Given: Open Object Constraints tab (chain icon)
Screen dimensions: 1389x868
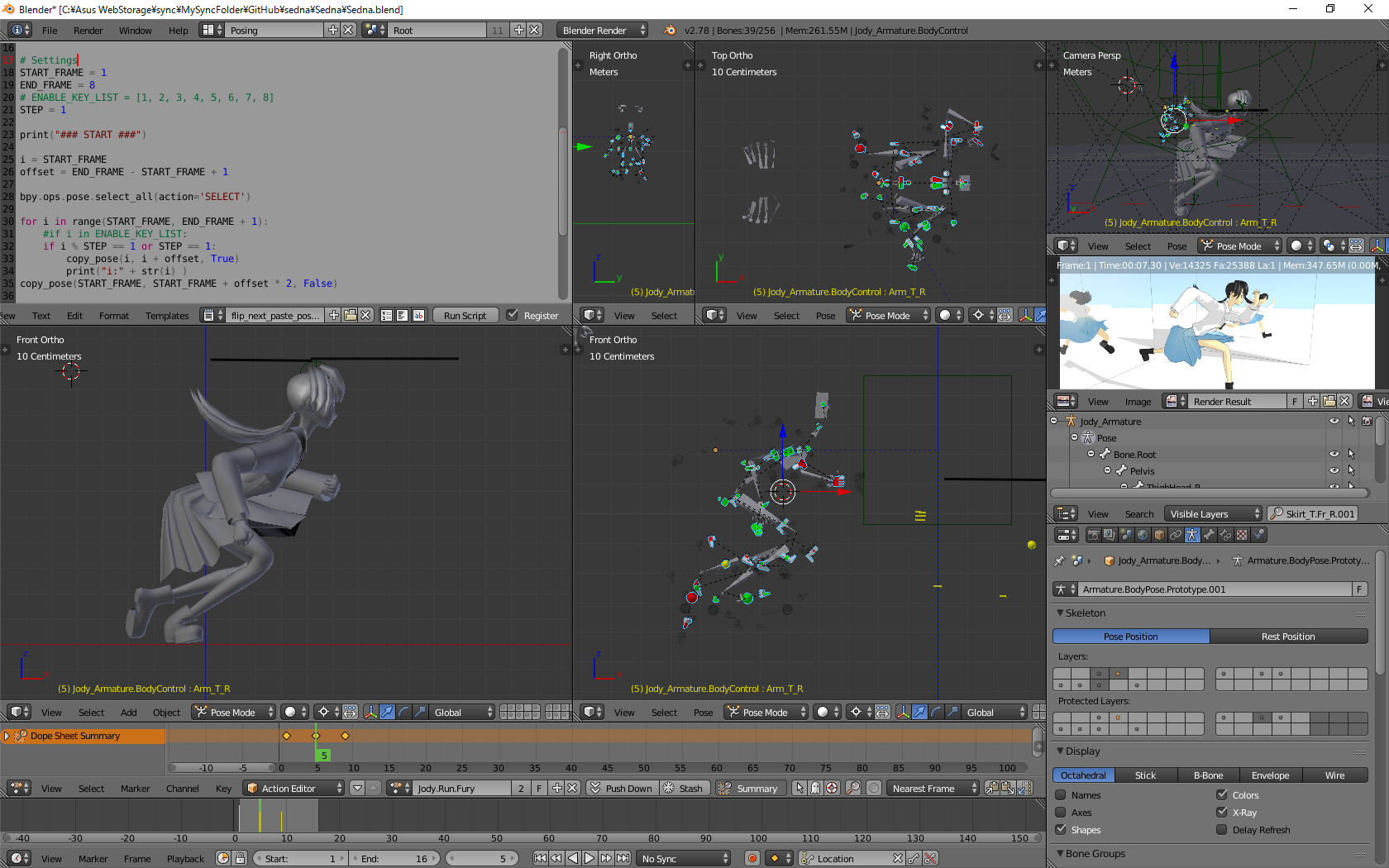Looking at the screenshot, I should 1176,535.
